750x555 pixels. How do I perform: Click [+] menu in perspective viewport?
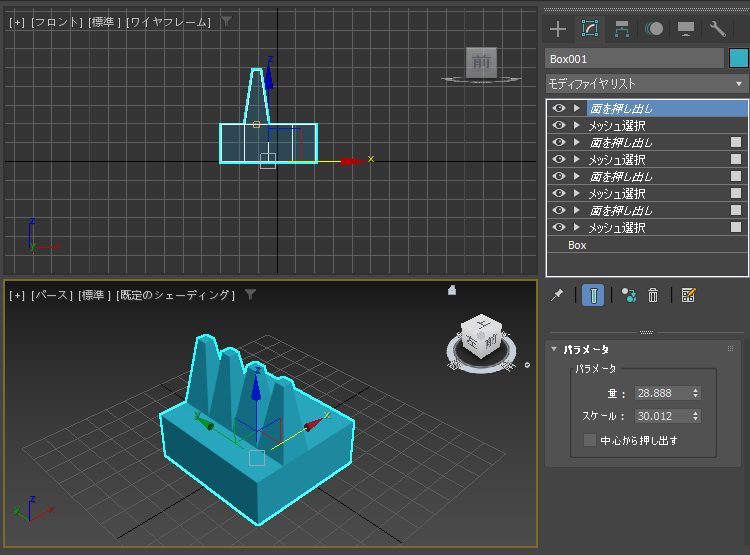pyautogui.click(x=17, y=295)
